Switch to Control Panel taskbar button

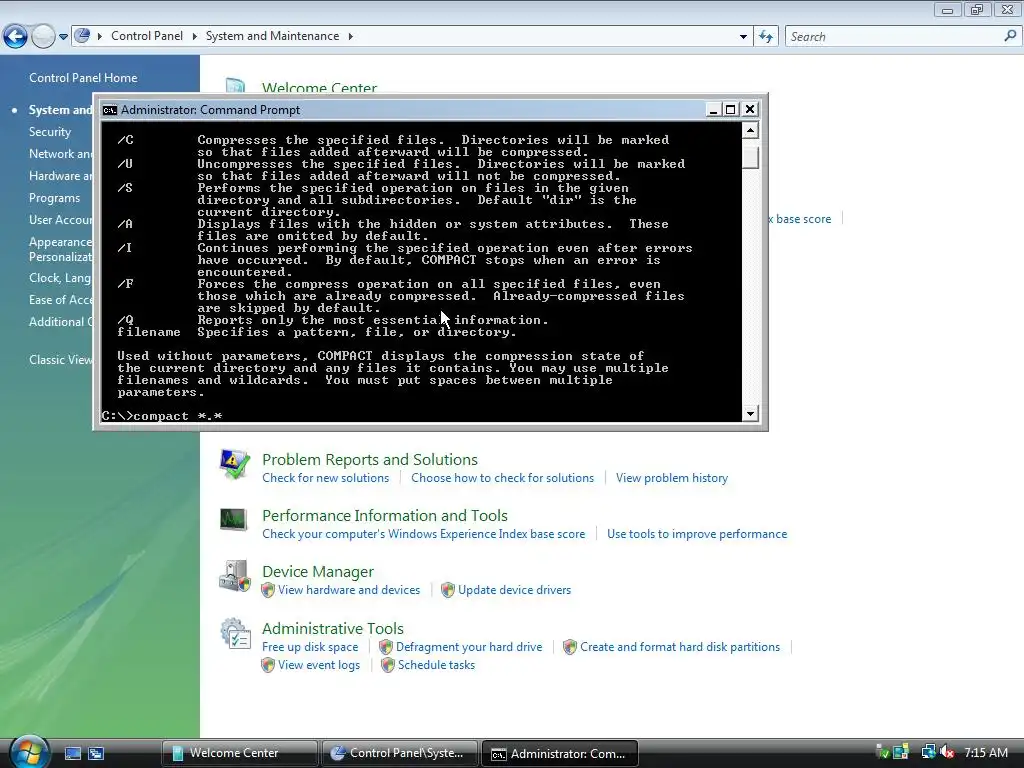click(x=399, y=754)
